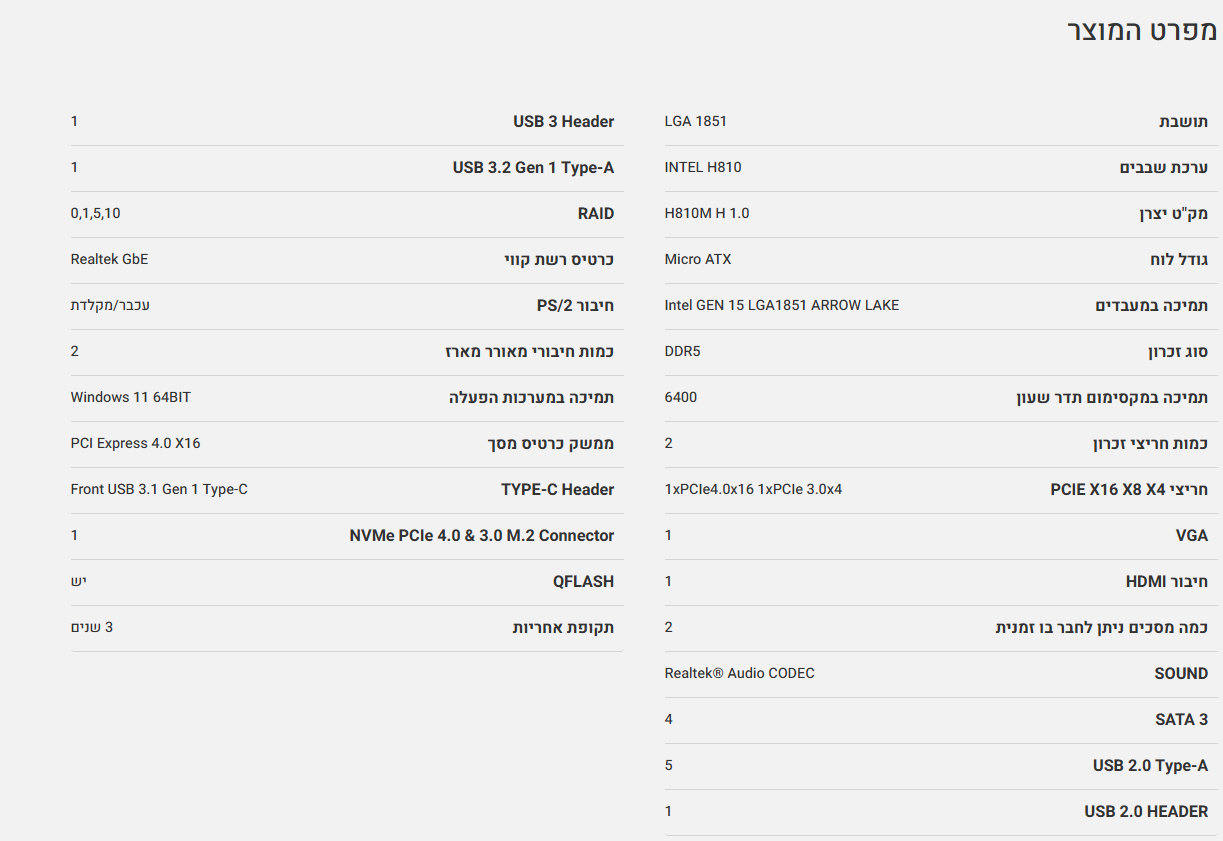This screenshot has height=841, width=1223.
Task: Select the Windows 11 64BIT value
Action: 131,397
